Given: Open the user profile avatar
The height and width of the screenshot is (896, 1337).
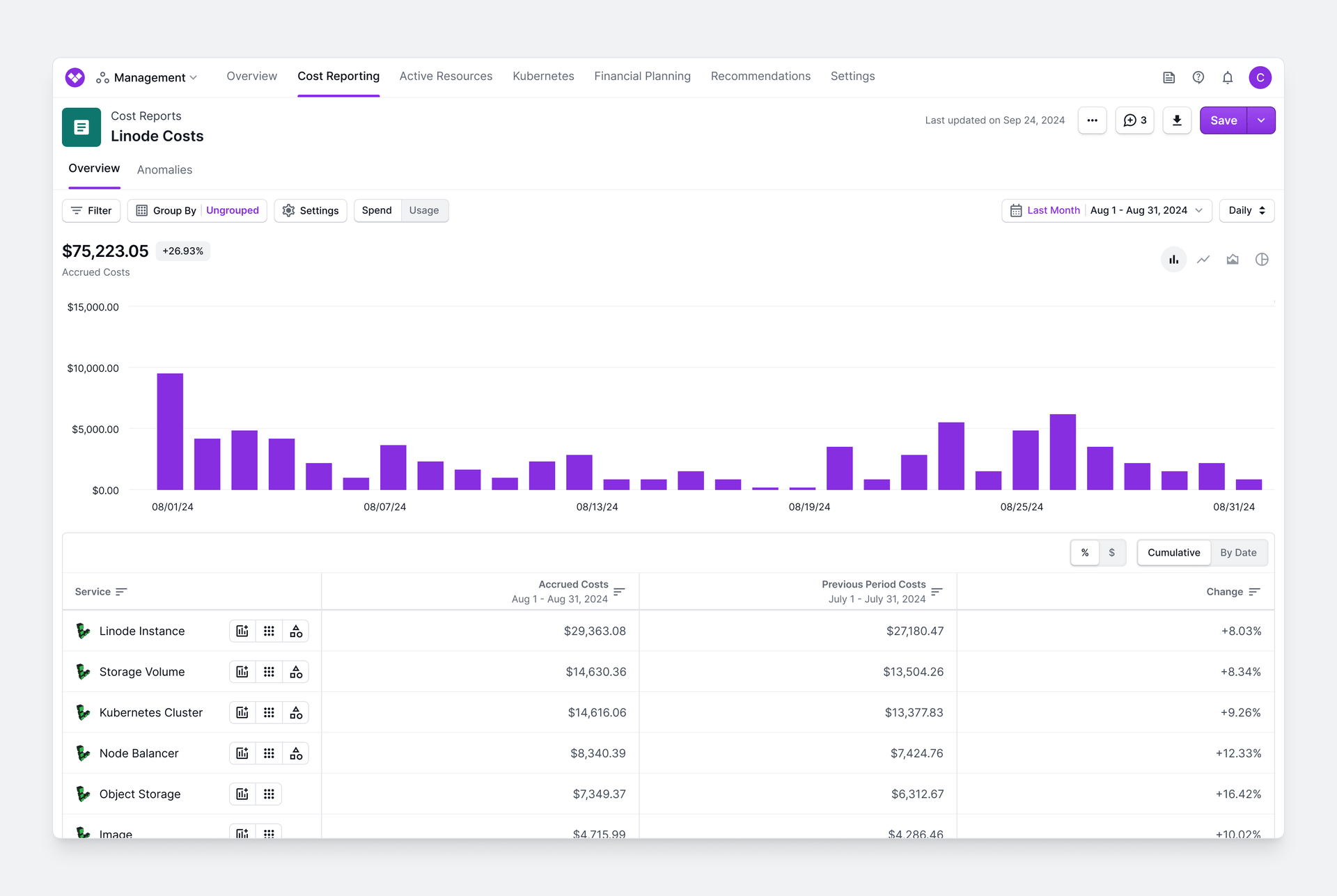Looking at the screenshot, I should 1260,77.
